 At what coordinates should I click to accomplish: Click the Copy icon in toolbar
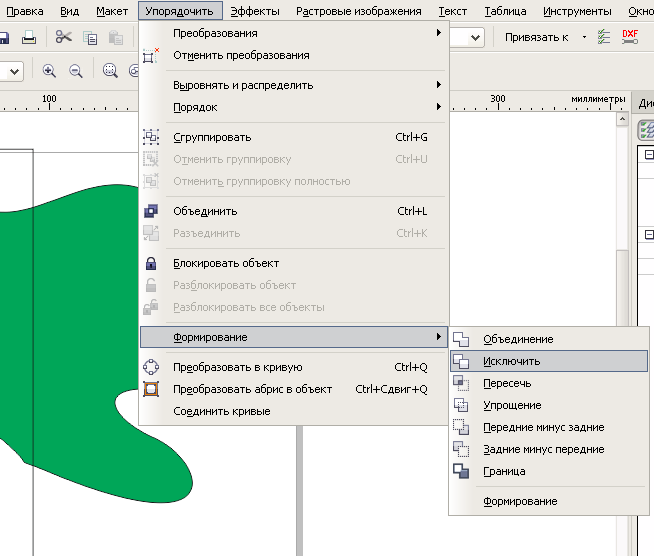coord(90,38)
